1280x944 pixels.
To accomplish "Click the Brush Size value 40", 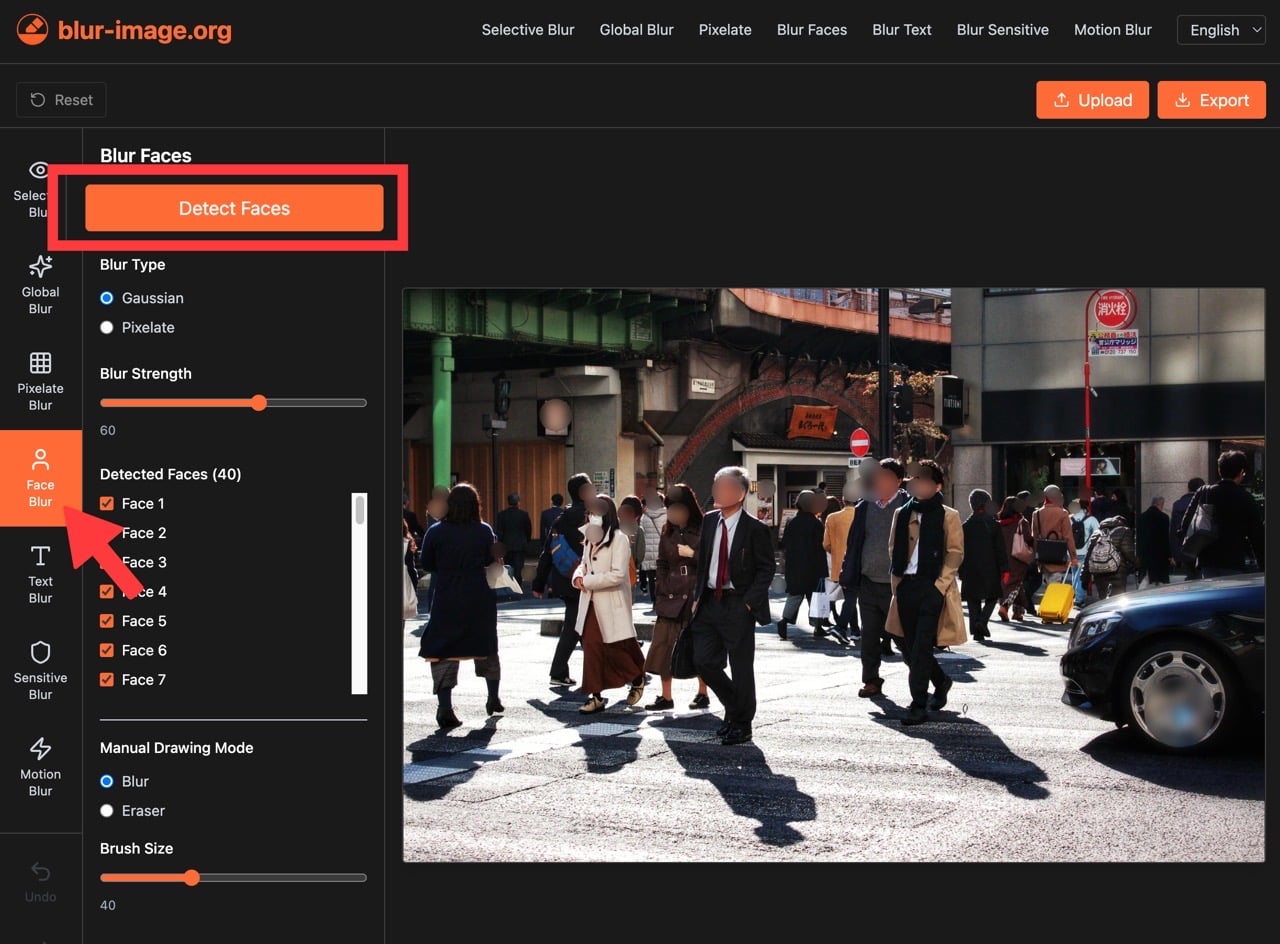I will 108,905.
